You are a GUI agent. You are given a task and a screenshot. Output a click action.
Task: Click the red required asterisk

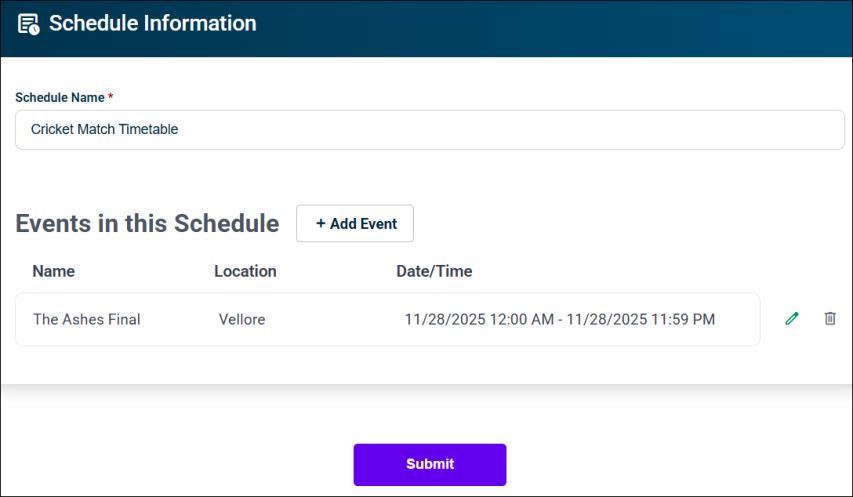click(x=111, y=97)
